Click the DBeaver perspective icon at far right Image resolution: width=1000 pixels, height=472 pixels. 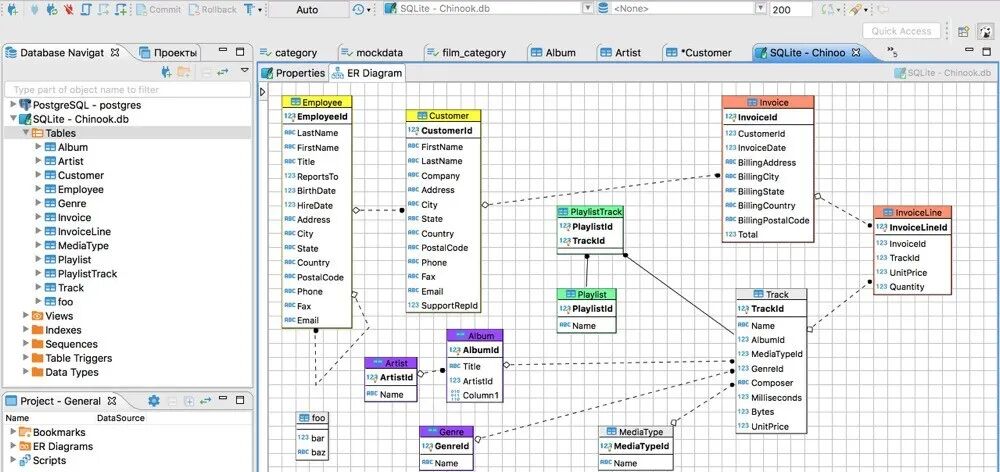tap(985, 31)
